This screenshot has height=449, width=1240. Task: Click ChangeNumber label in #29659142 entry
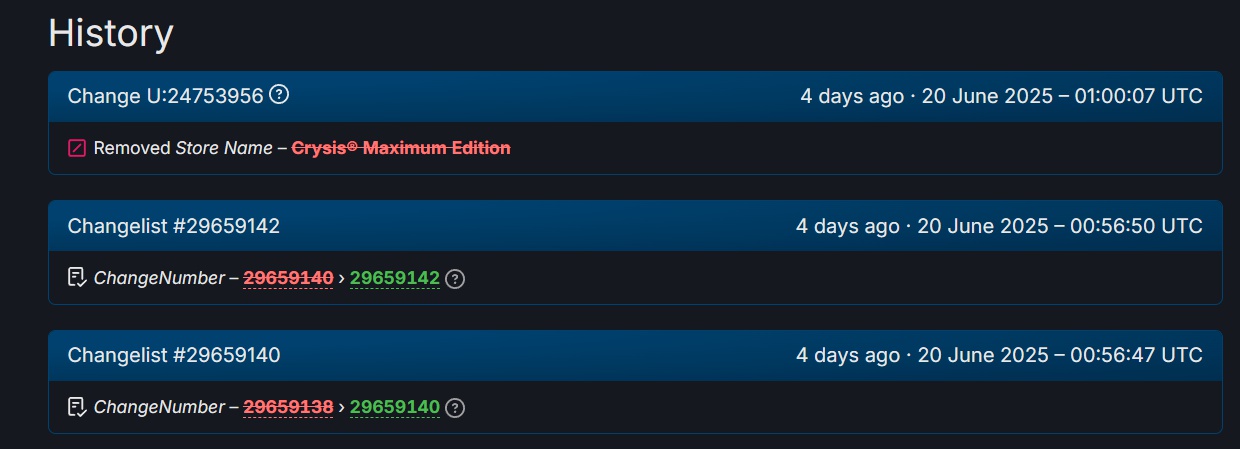click(x=159, y=278)
